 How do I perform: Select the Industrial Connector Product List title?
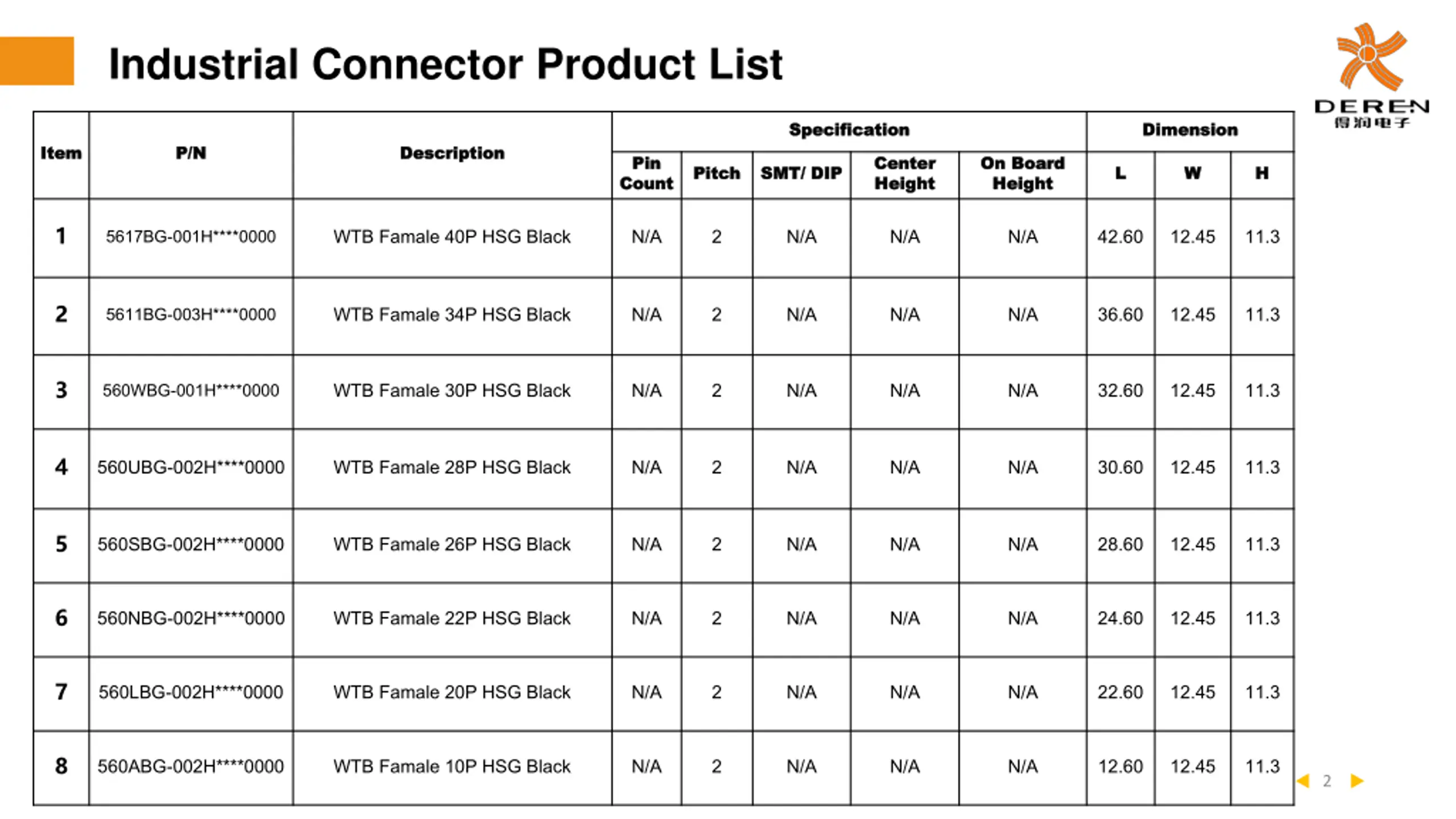click(x=445, y=64)
